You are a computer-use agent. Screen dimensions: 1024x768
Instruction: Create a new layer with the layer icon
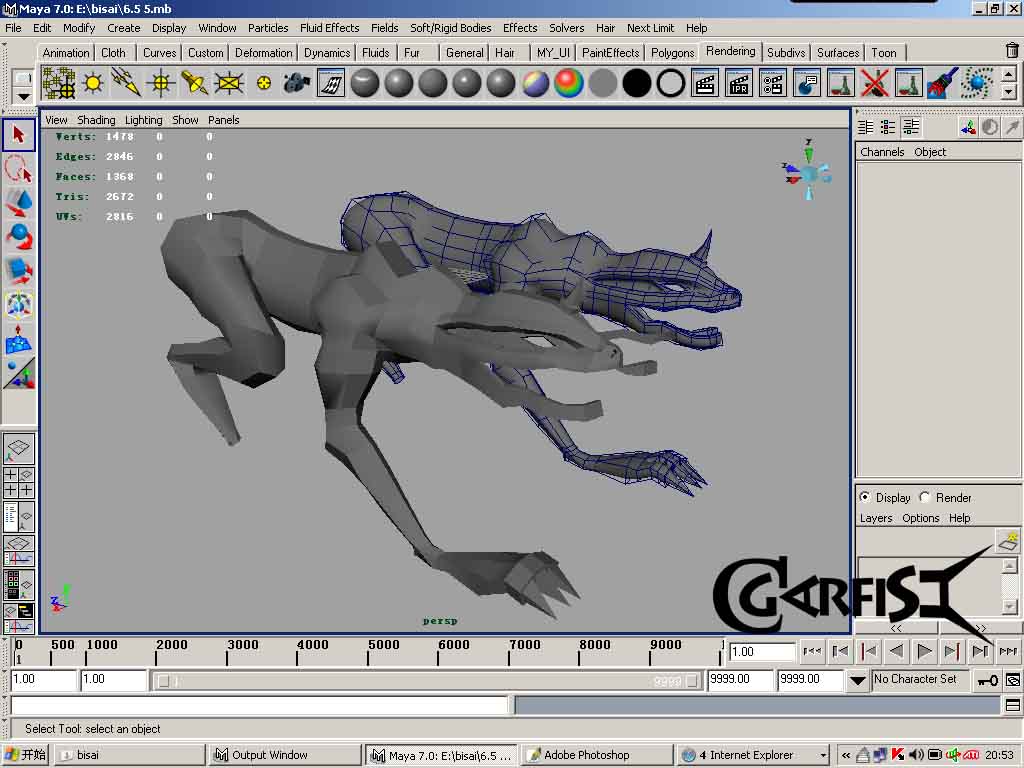[1008, 541]
